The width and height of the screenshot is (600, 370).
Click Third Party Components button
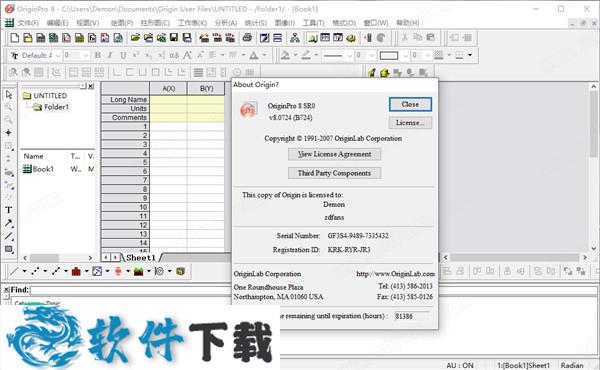pos(334,173)
